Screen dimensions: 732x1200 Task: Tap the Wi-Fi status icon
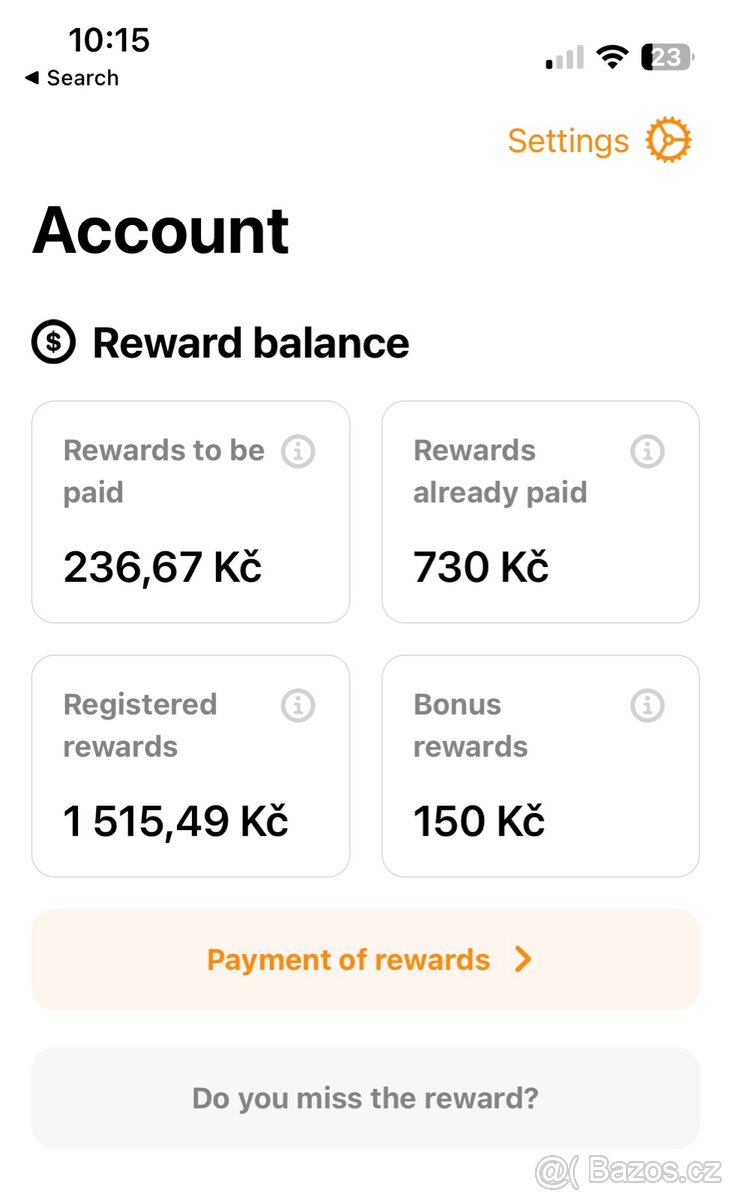[x=611, y=57]
